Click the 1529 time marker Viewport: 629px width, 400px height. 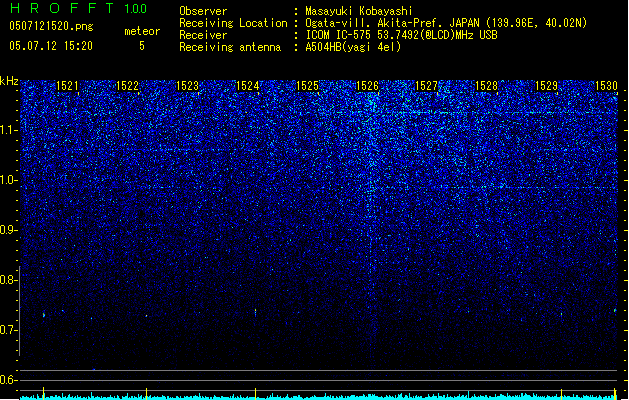pyautogui.click(x=547, y=86)
